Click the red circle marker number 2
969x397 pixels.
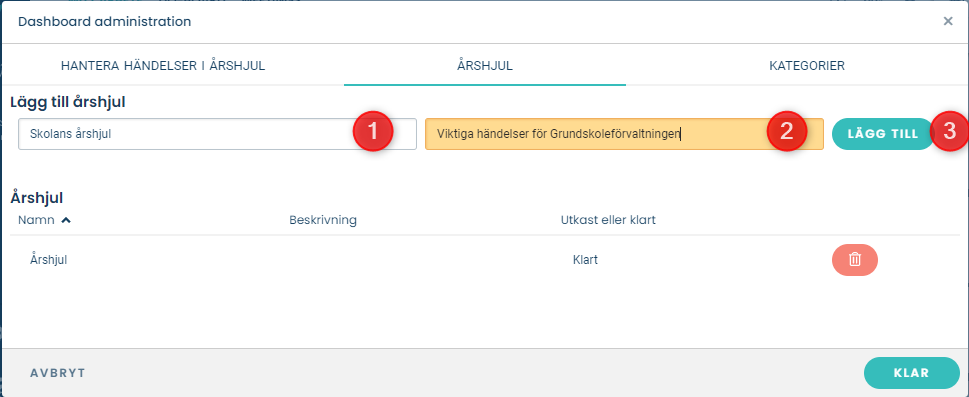pyautogui.click(x=786, y=131)
